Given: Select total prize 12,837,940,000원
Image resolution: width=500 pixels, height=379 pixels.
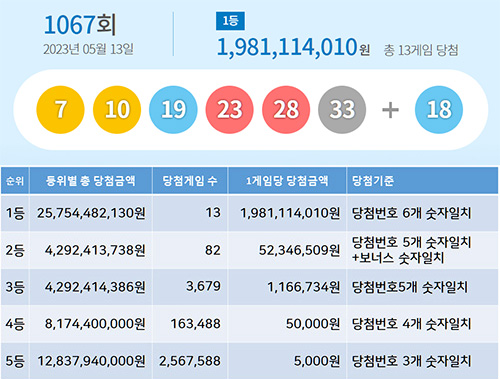Looking at the screenshot, I should tap(91, 361).
